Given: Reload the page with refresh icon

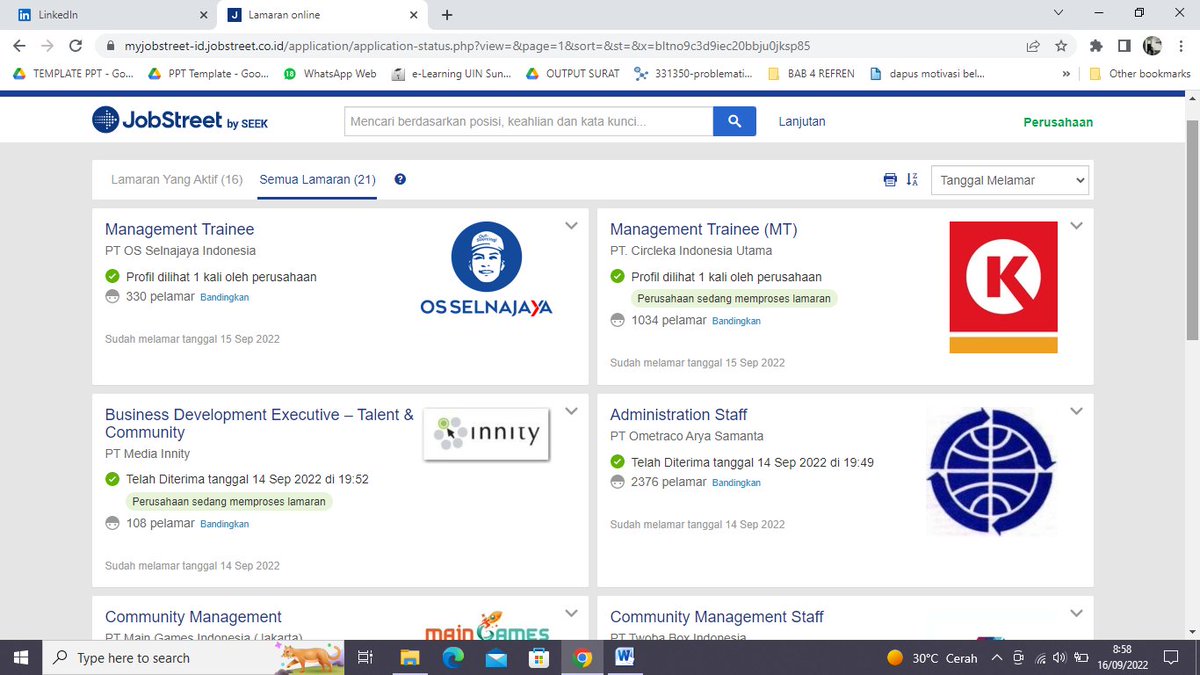Looking at the screenshot, I should point(75,46).
